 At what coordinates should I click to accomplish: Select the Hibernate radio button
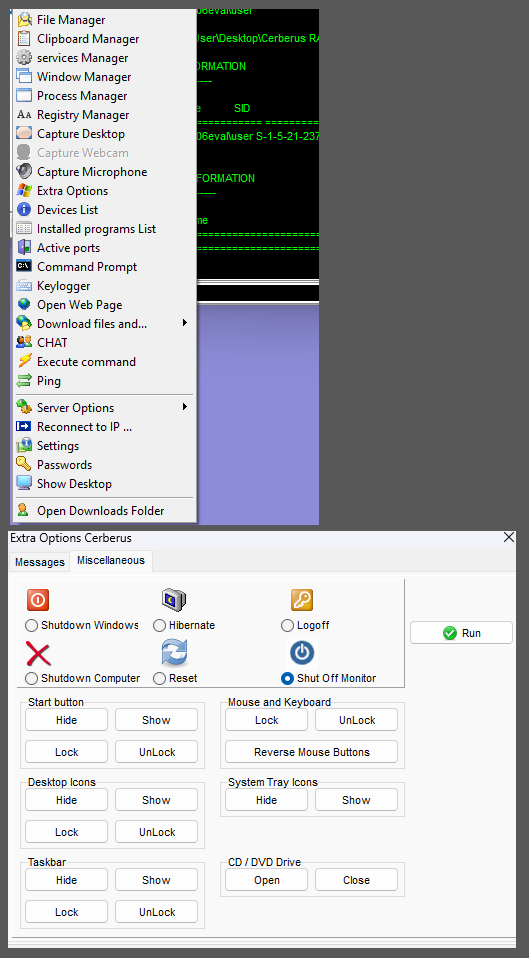coord(159,626)
